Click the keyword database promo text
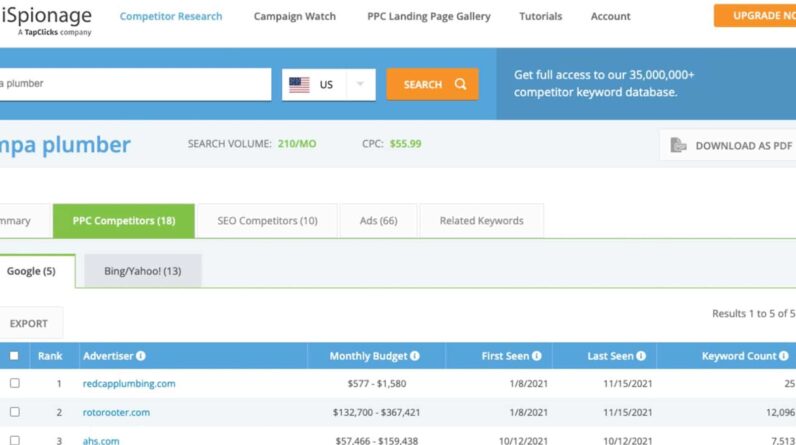Screen dimensions: 796x445 (604, 83)
